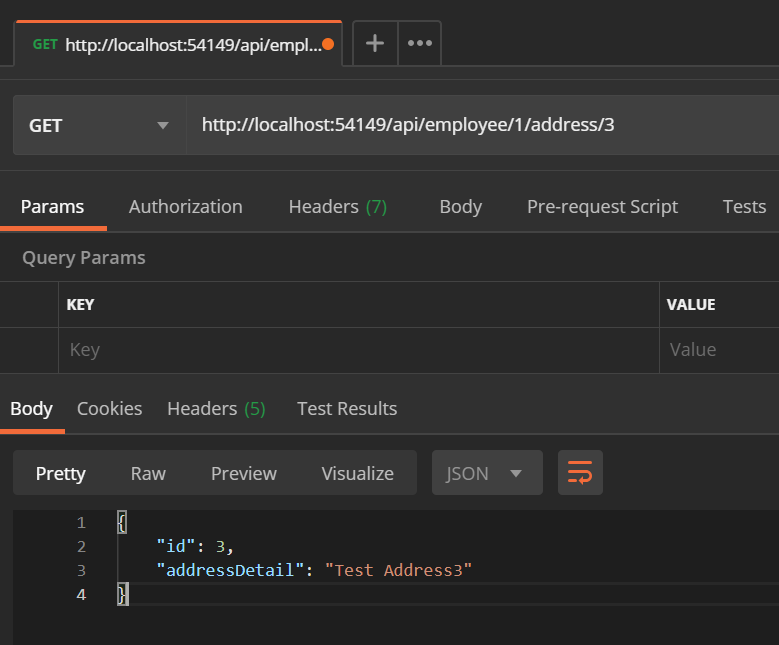
Task: Expand the JSON format dropdown
Action: [x=486, y=473]
